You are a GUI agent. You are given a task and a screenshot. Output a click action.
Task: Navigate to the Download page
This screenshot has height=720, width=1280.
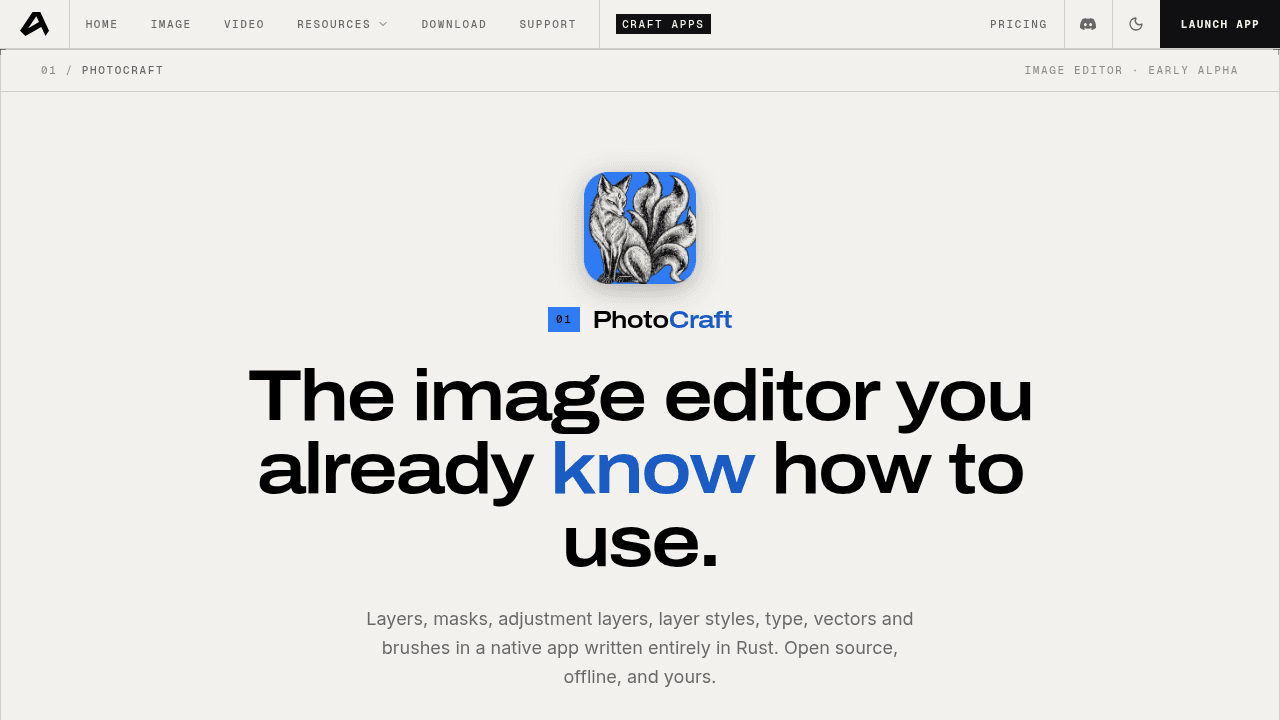point(454,24)
